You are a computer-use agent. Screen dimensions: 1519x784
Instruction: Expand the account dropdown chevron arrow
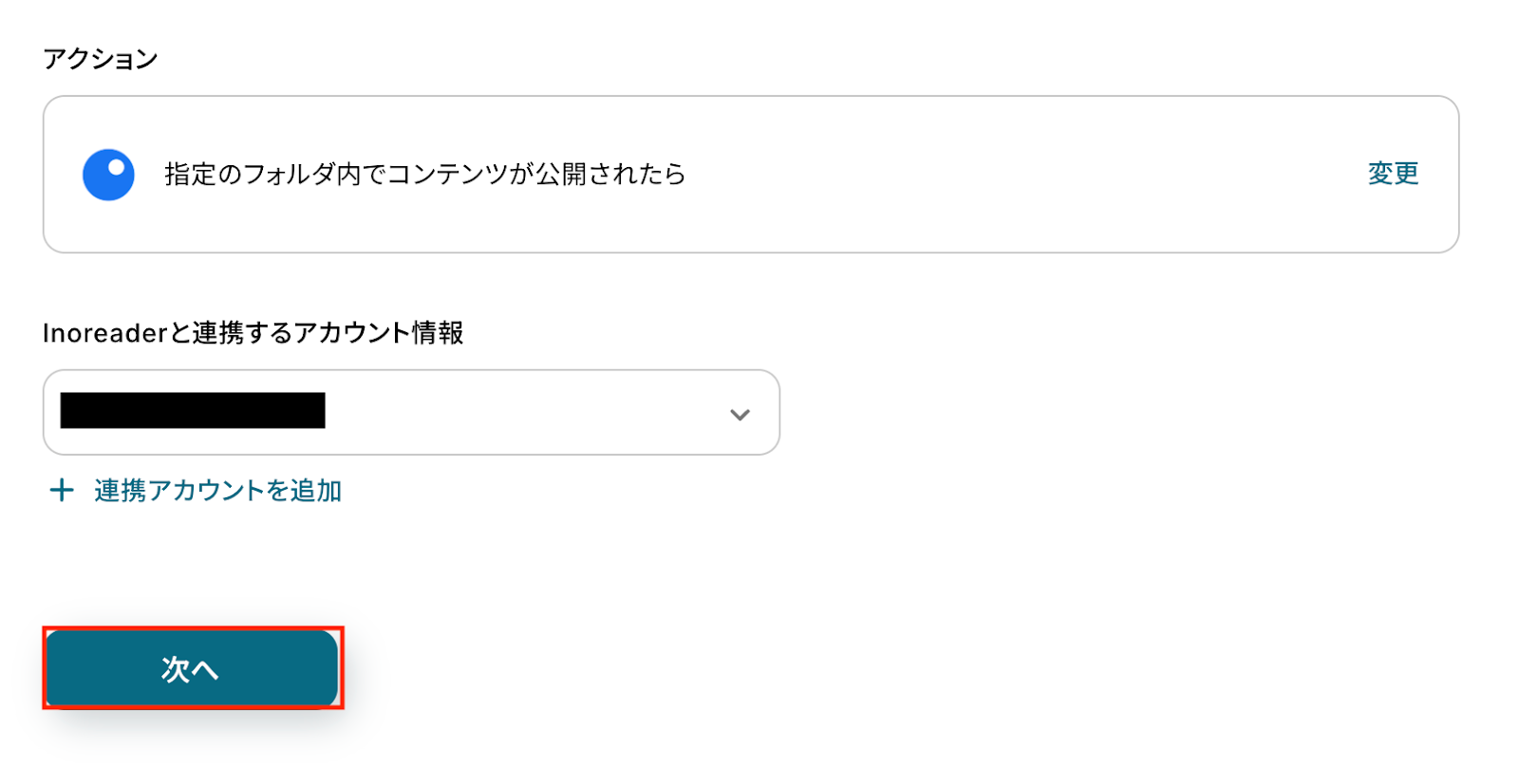click(740, 414)
